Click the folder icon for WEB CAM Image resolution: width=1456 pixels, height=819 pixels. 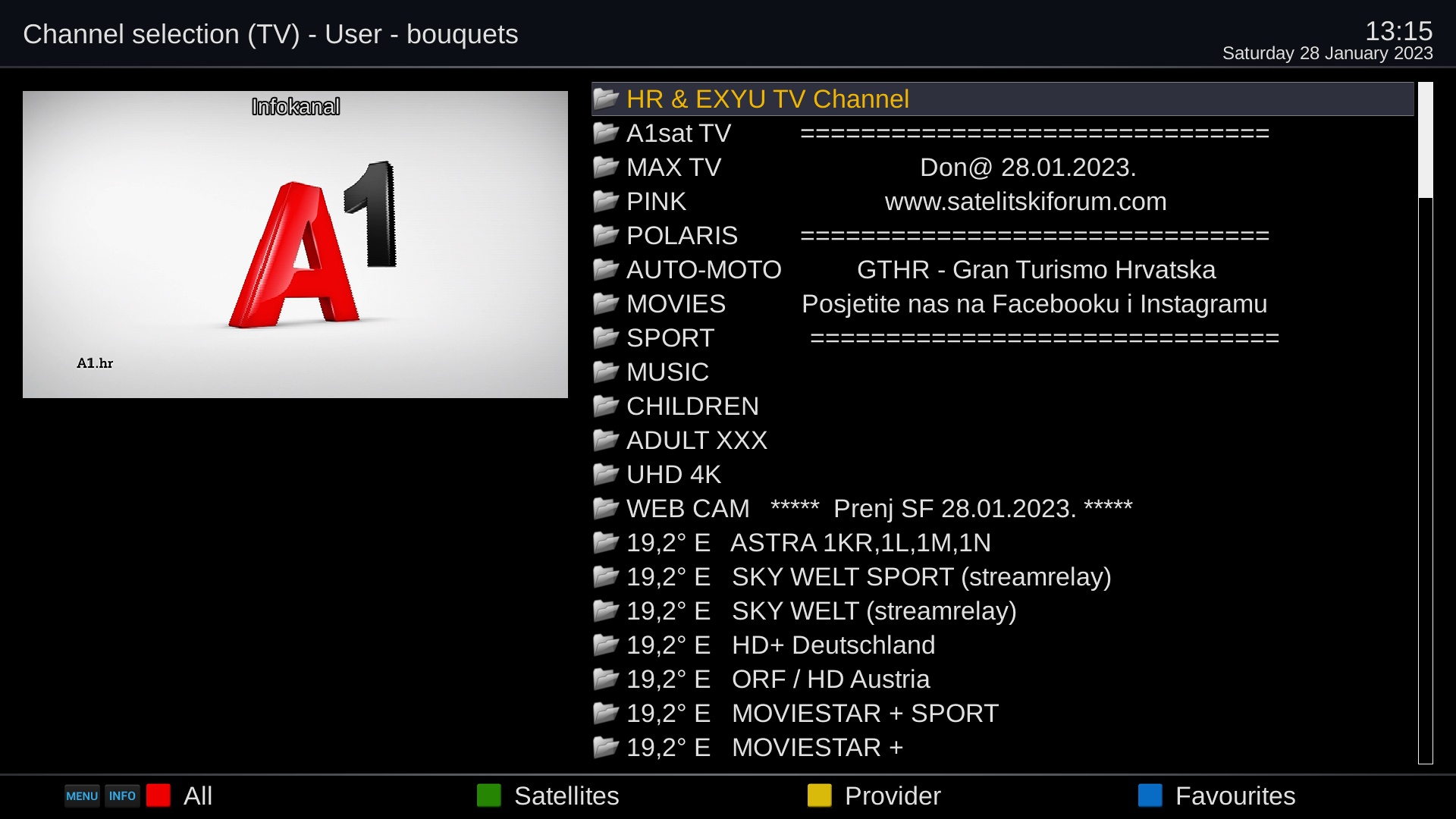point(605,508)
